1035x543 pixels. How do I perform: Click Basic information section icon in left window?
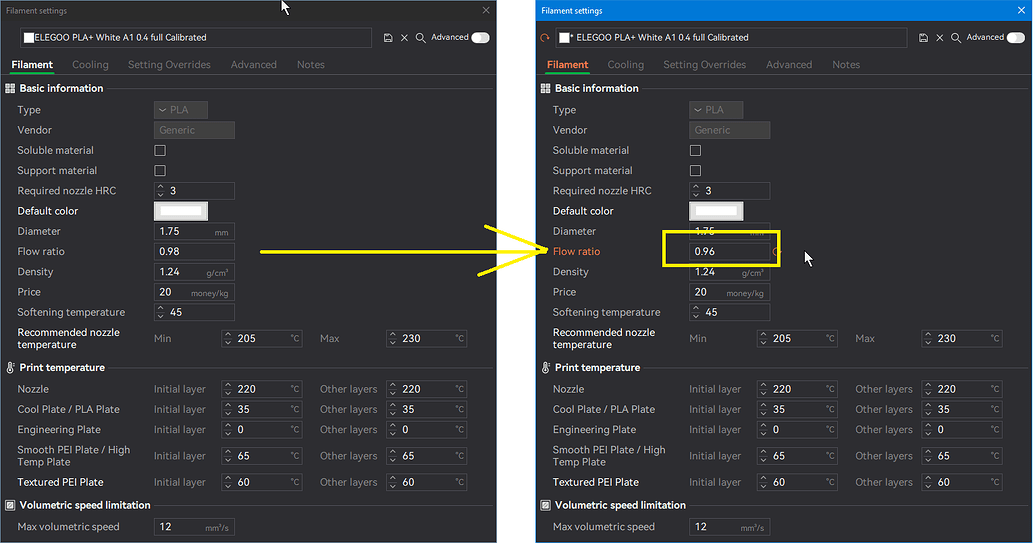(10, 88)
